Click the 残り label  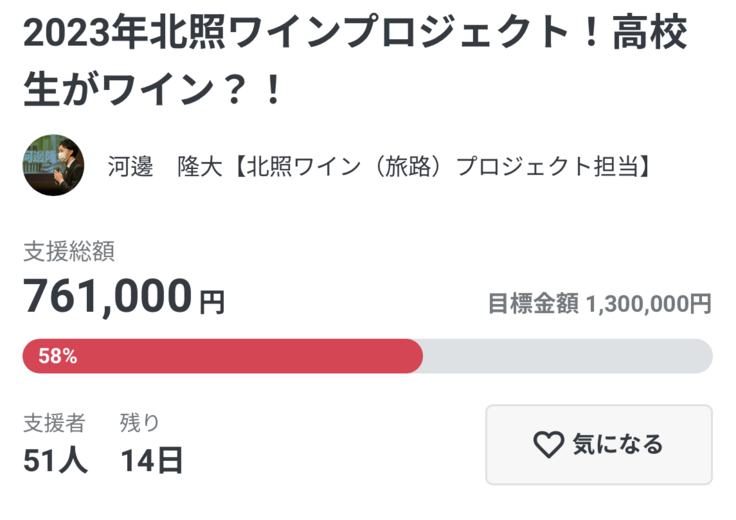[140, 423]
